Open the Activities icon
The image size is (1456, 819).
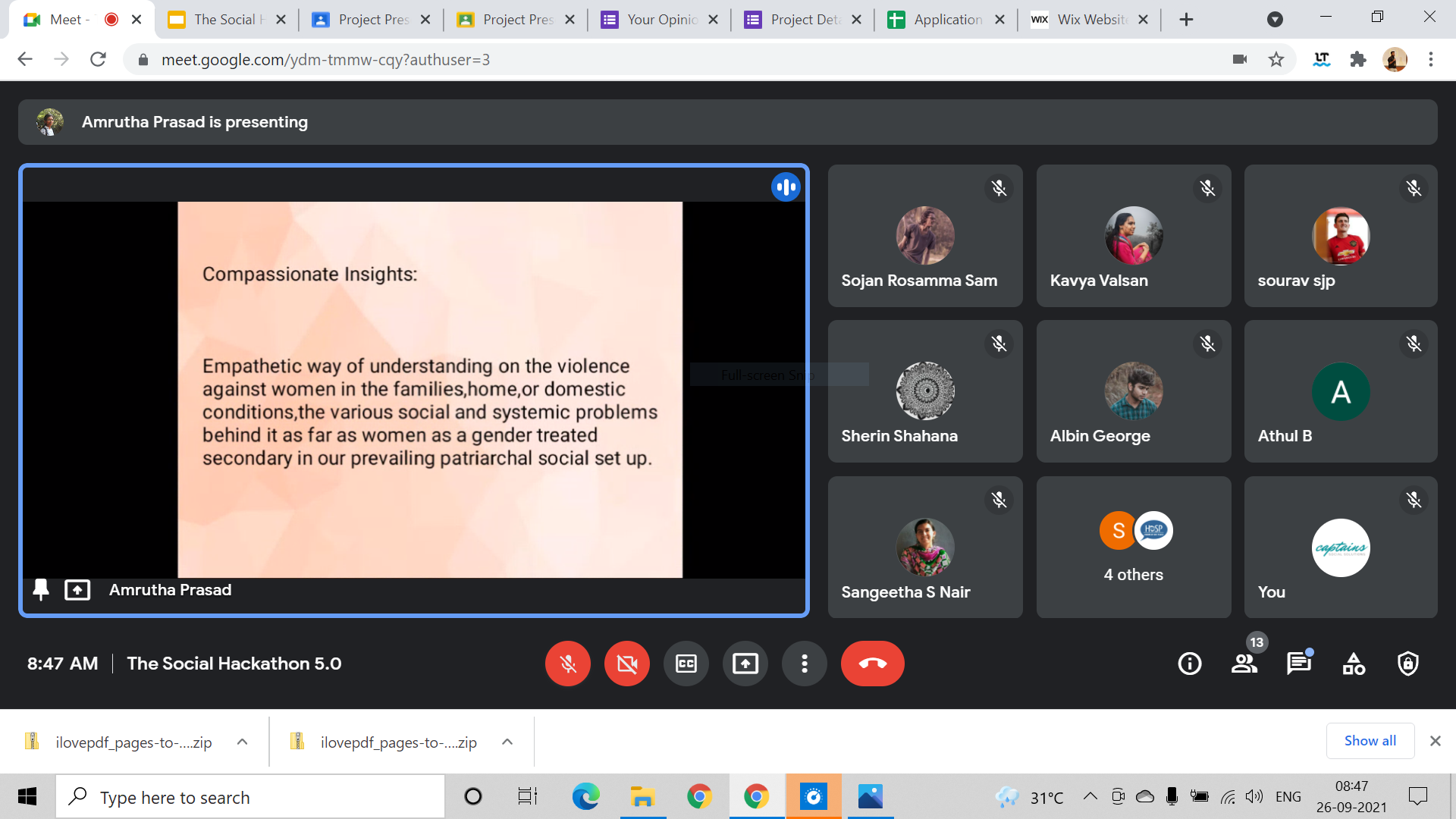(1354, 664)
